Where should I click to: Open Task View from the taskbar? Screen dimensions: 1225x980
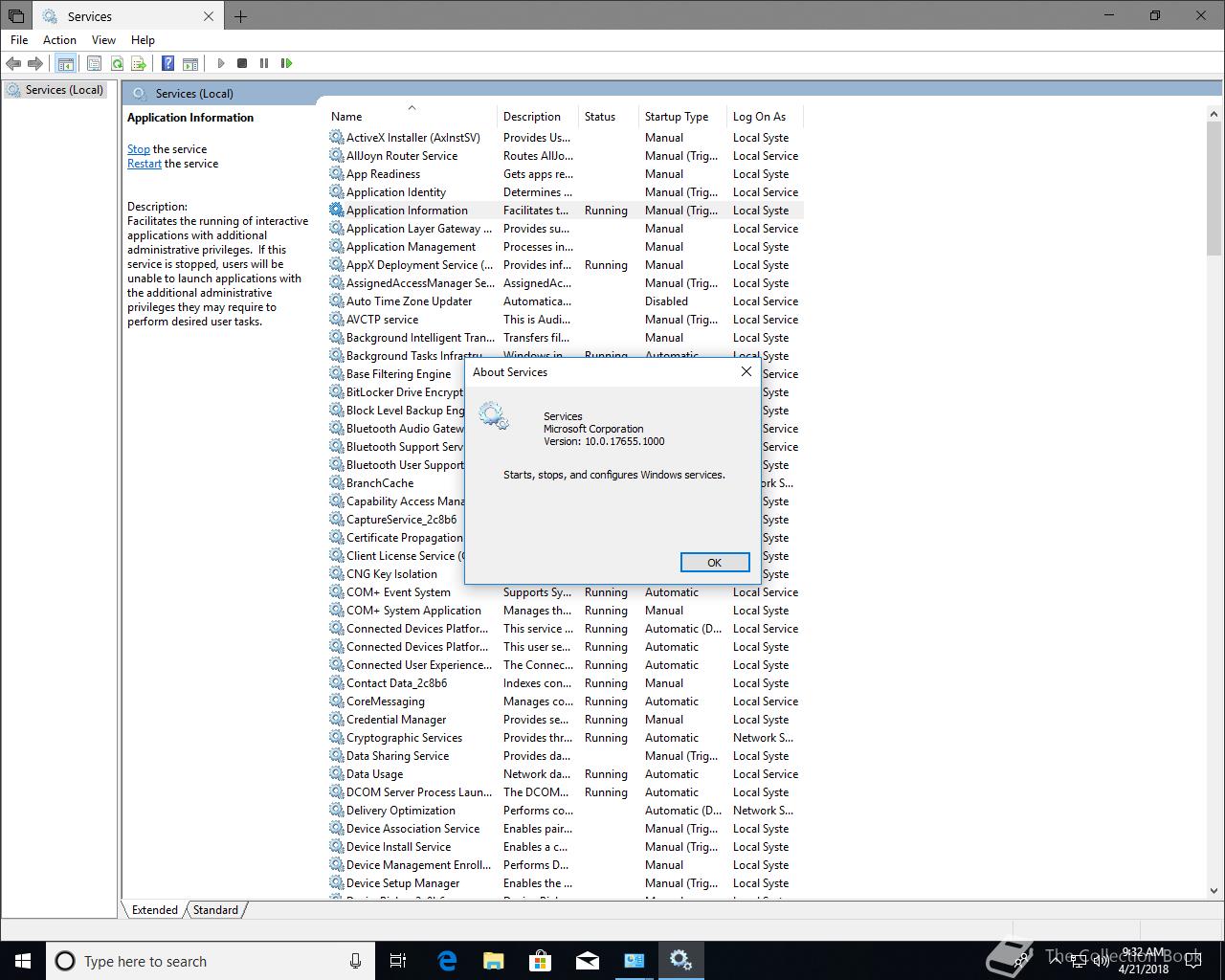[x=398, y=961]
